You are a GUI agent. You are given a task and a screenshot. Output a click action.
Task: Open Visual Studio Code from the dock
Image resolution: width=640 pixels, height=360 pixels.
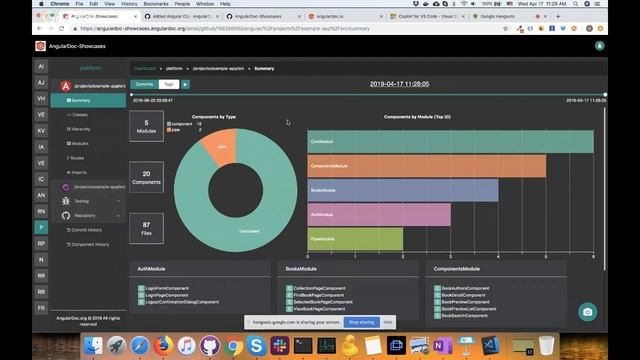pyautogui.click(x=490, y=346)
